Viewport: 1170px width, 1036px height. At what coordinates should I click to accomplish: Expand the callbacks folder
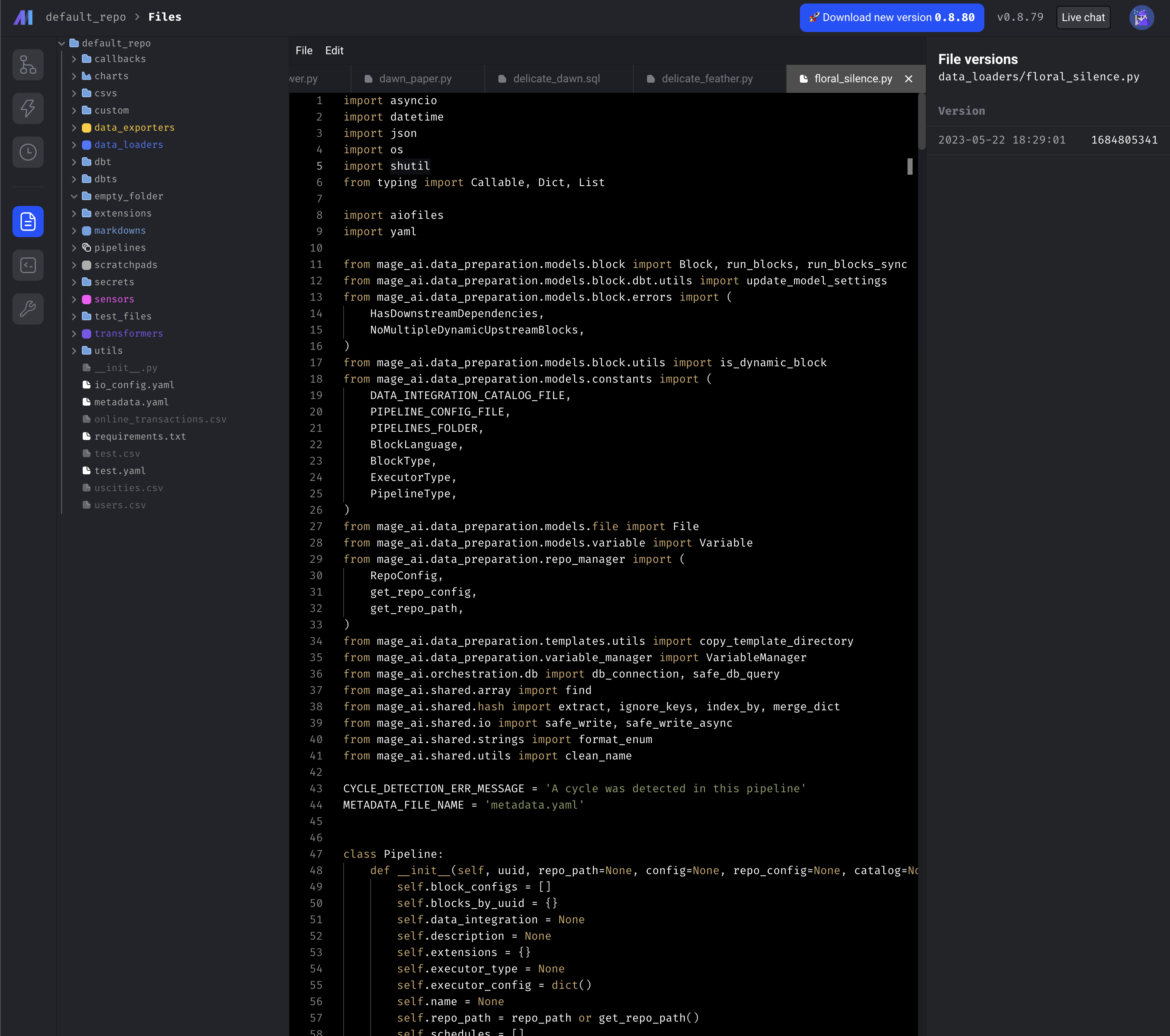pyautogui.click(x=74, y=59)
